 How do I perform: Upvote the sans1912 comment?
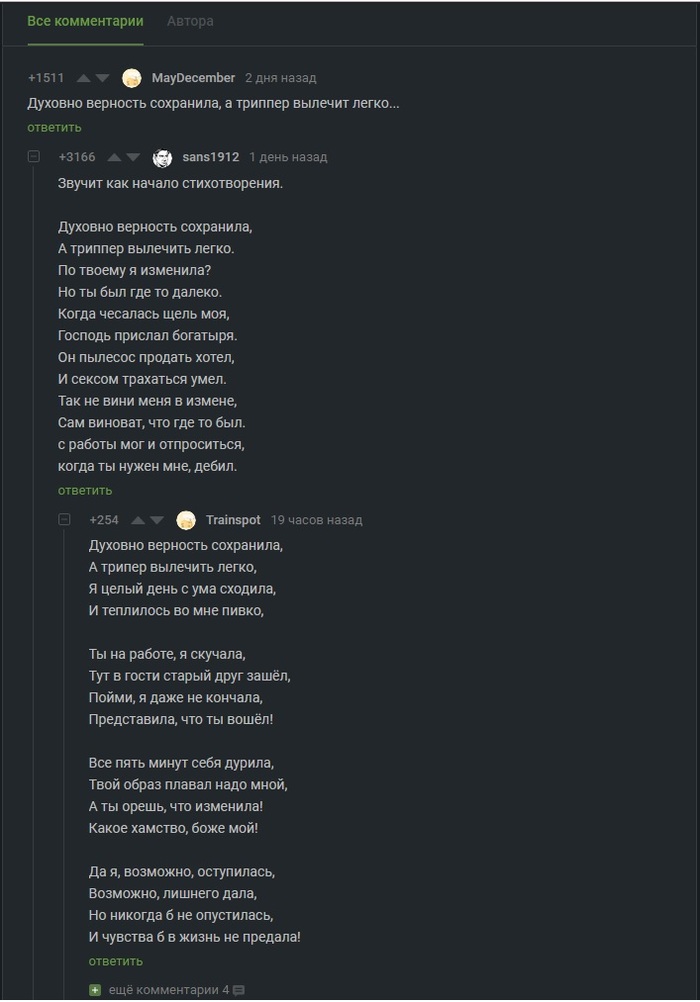click(x=115, y=157)
